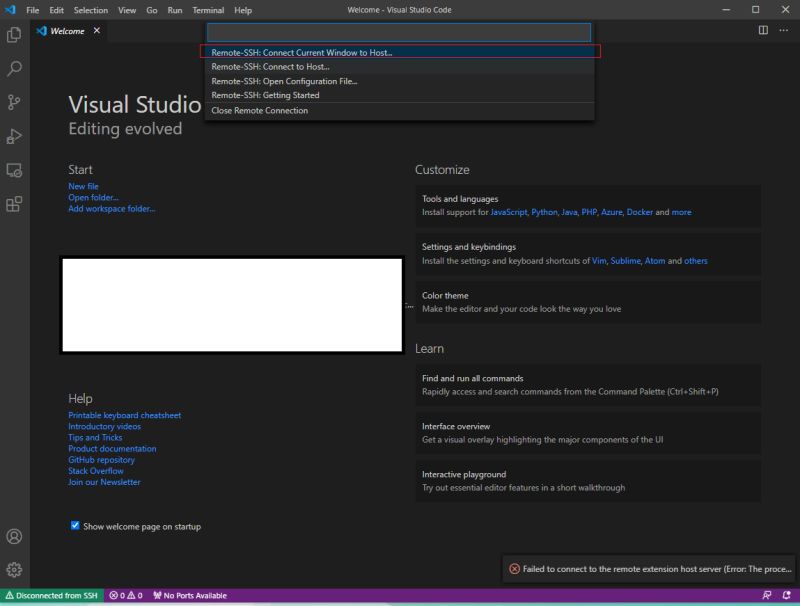Viewport: 800px width, 606px height.
Task: Open the Run and Debug view
Action: 13,135
